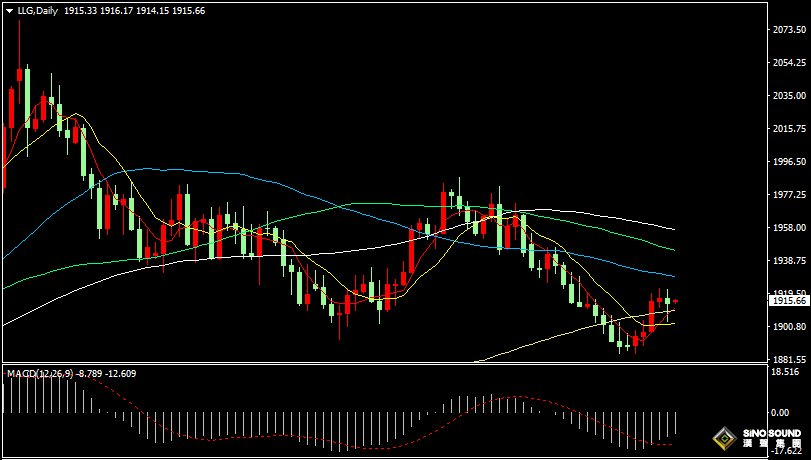
Task: Click the 1958.00 price axis label
Action: coord(789,228)
